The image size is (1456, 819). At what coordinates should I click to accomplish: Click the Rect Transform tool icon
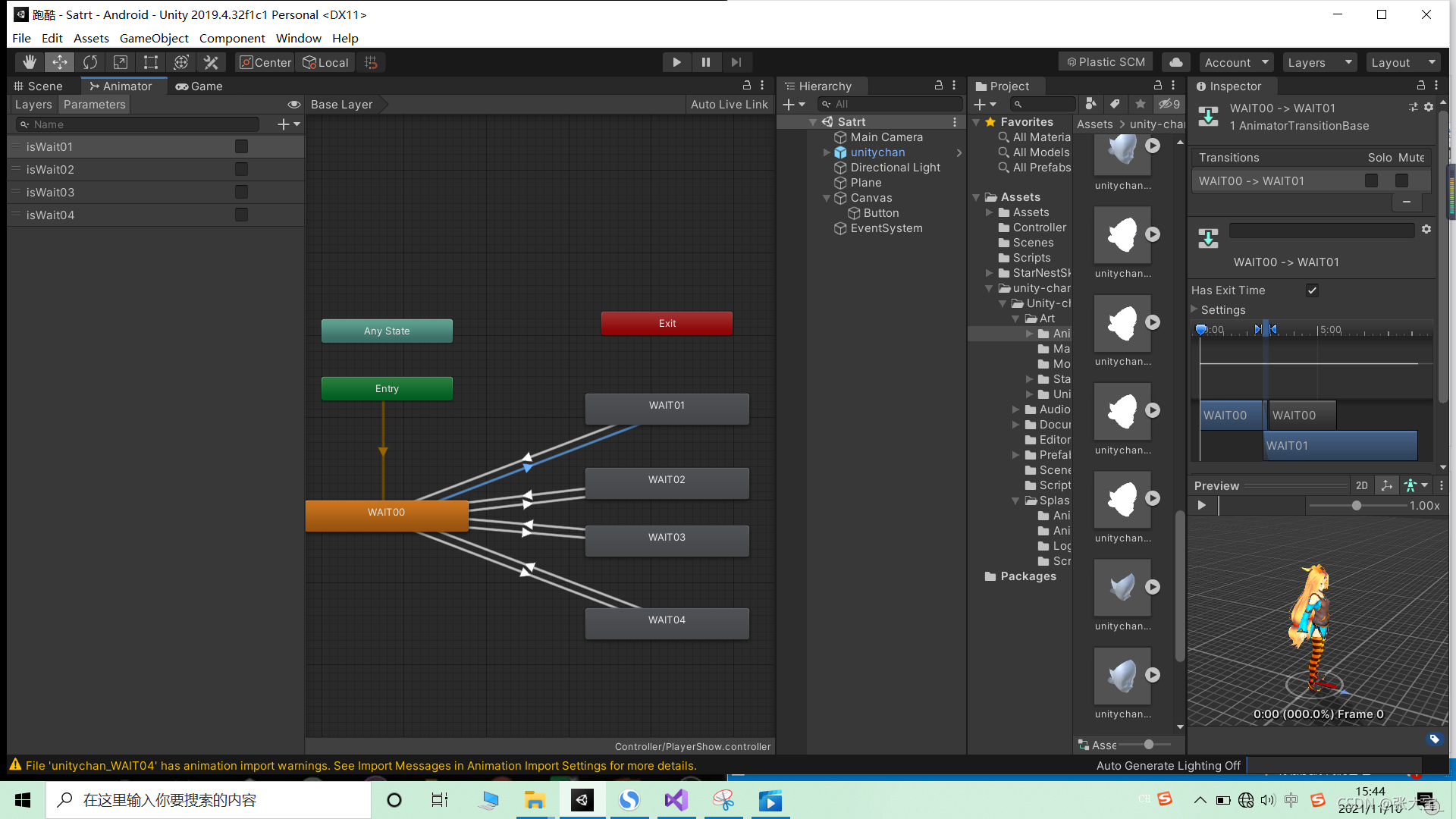150,62
